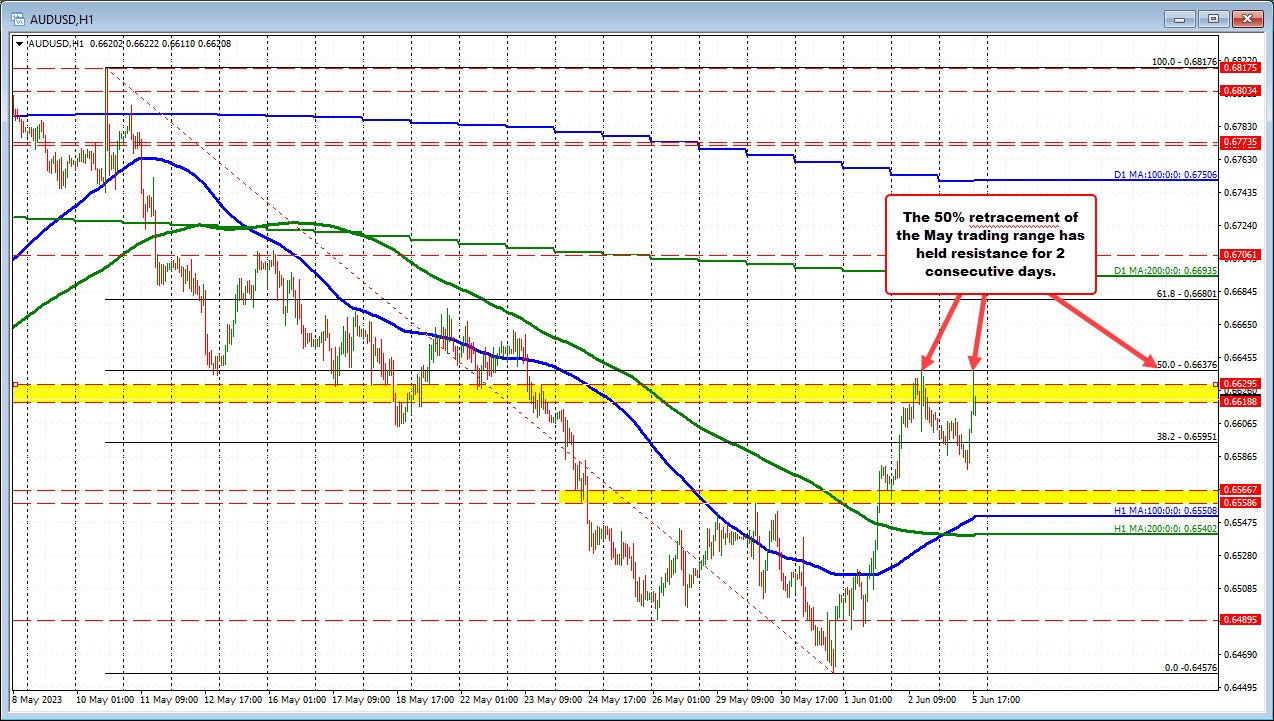Click the chart window icon in title bar
Screen dimensions: 1274x721
tap(17, 17)
